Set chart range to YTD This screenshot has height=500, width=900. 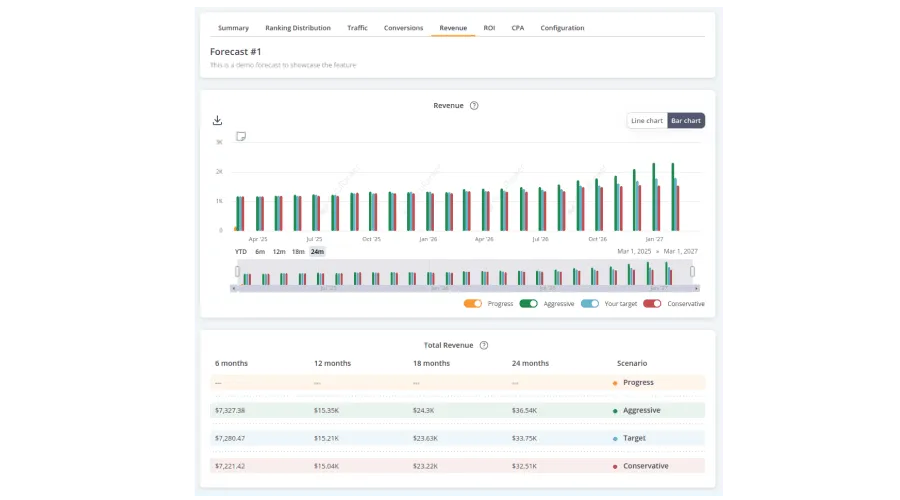tap(241, 252)
